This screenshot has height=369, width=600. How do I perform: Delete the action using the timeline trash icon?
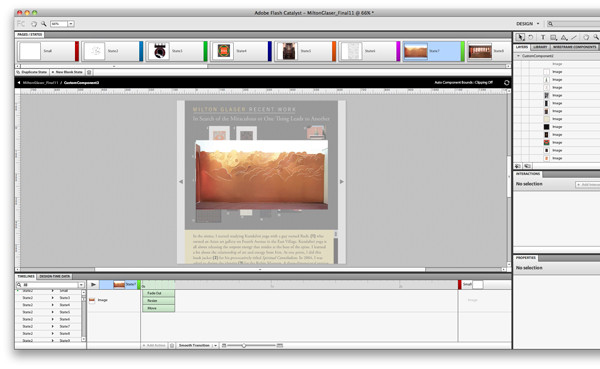(172, 346)
